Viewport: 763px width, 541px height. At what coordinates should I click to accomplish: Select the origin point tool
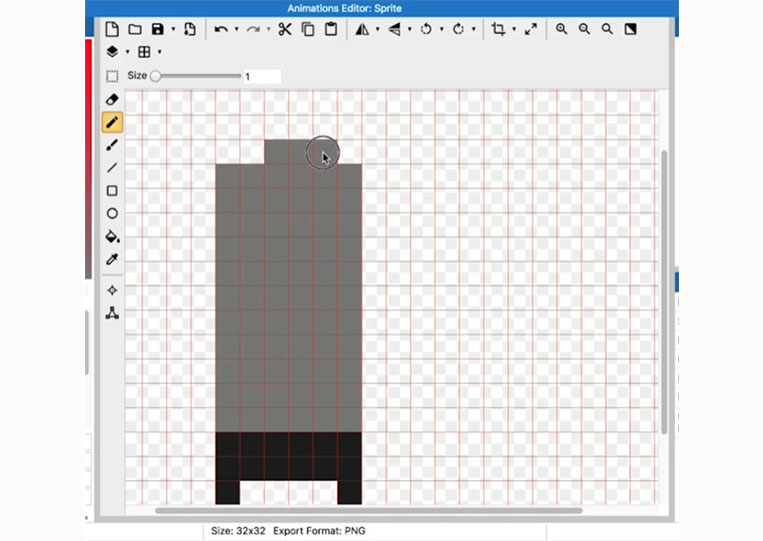(112, 290)
